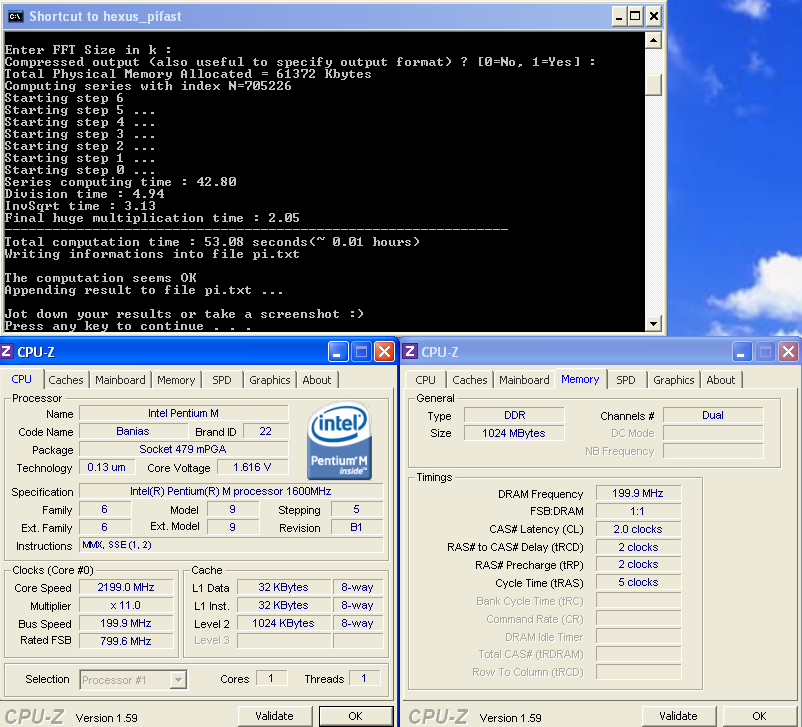Click the console vertical scrollbar thumb
Screen dimensions: 802x727
point(653,85)
